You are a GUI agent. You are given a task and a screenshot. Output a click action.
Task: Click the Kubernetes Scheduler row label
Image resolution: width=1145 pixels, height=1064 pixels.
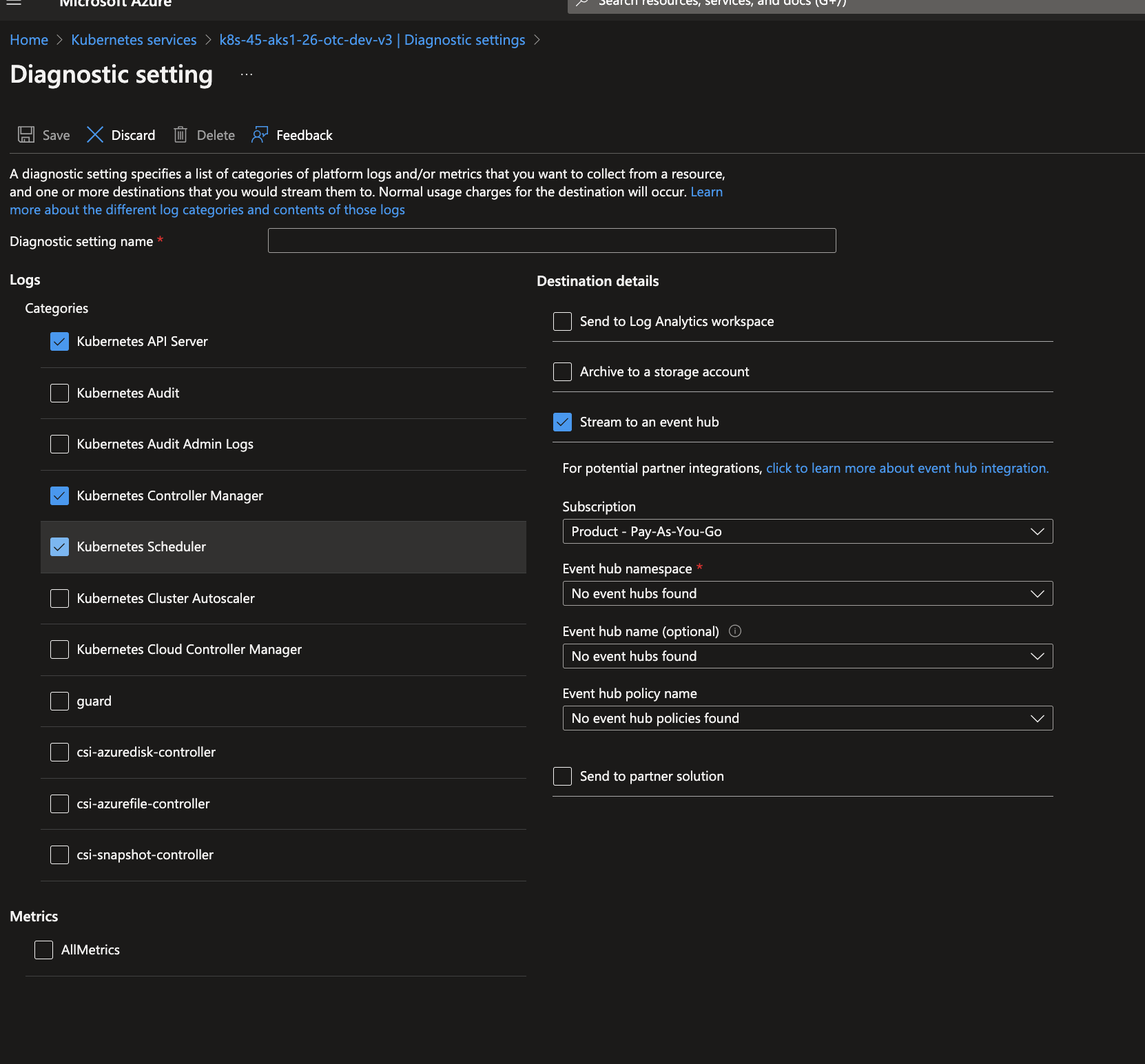141,546
